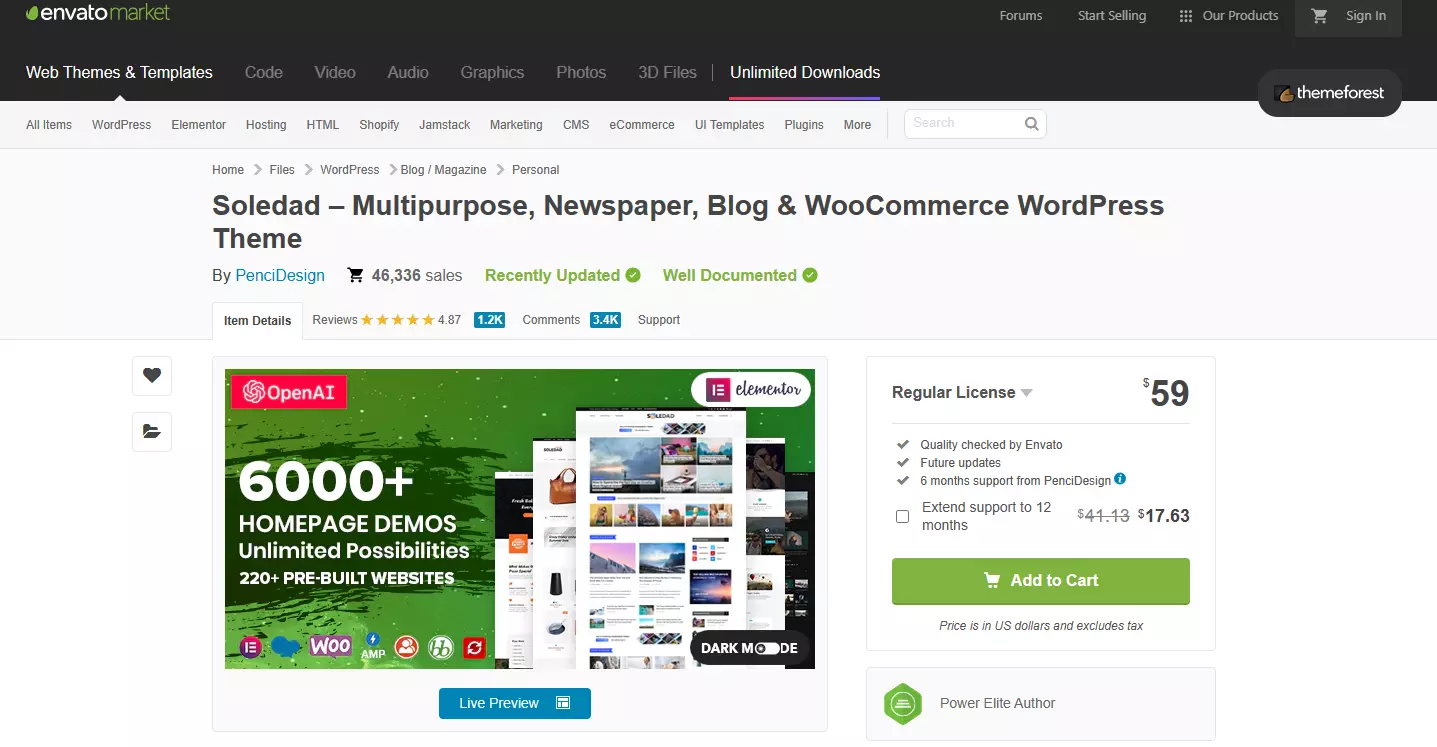This screenshot has height=747, width=1437.
Task: Go to Blog / Magazine breadcrumb
Action: pos(444,170)
